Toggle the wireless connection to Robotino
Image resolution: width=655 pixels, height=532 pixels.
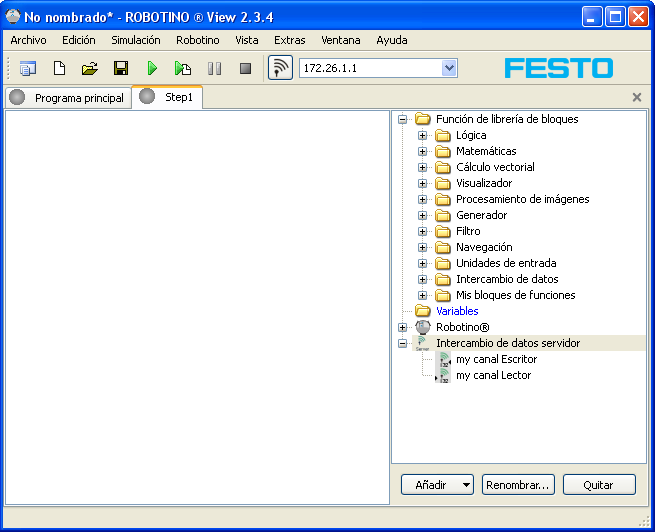point(280,68)
